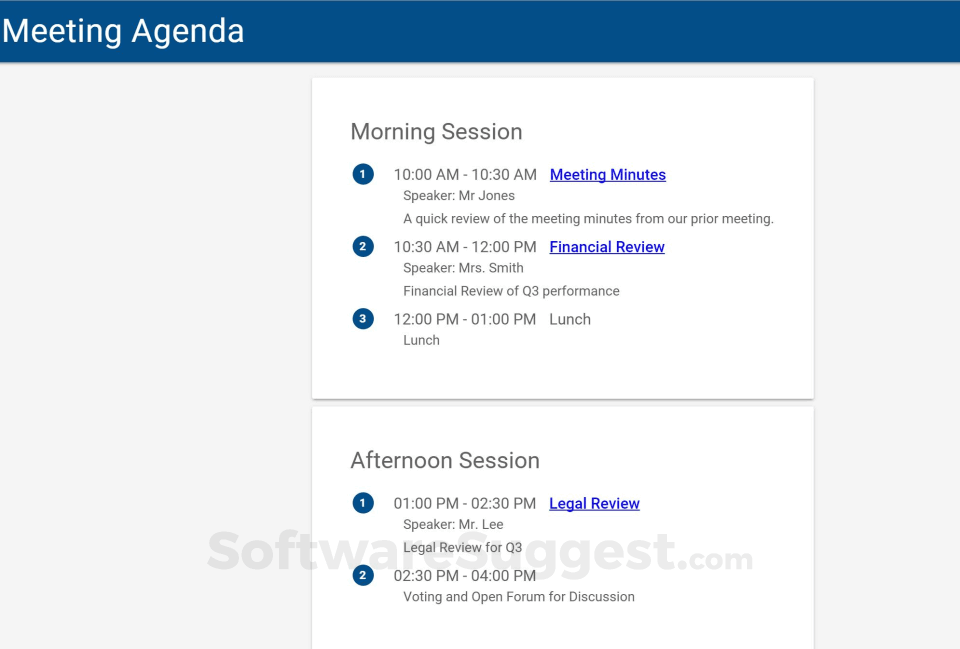The height and width of the screenshot is (649, 960).
Task: Click step 1 badge in Morning Session
Action: (x=363, y=173)
